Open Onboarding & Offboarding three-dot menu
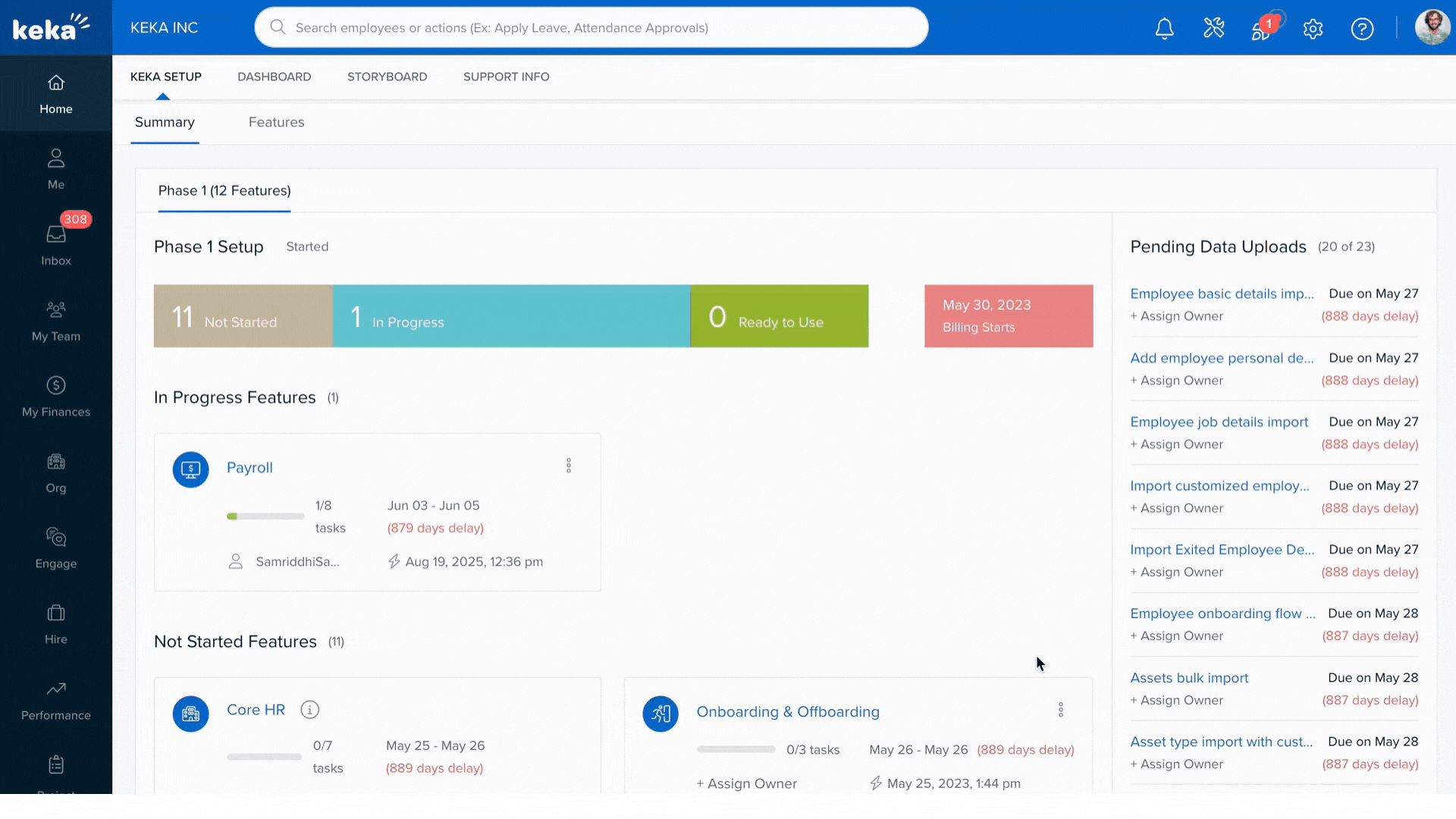 coord(1060,710)
